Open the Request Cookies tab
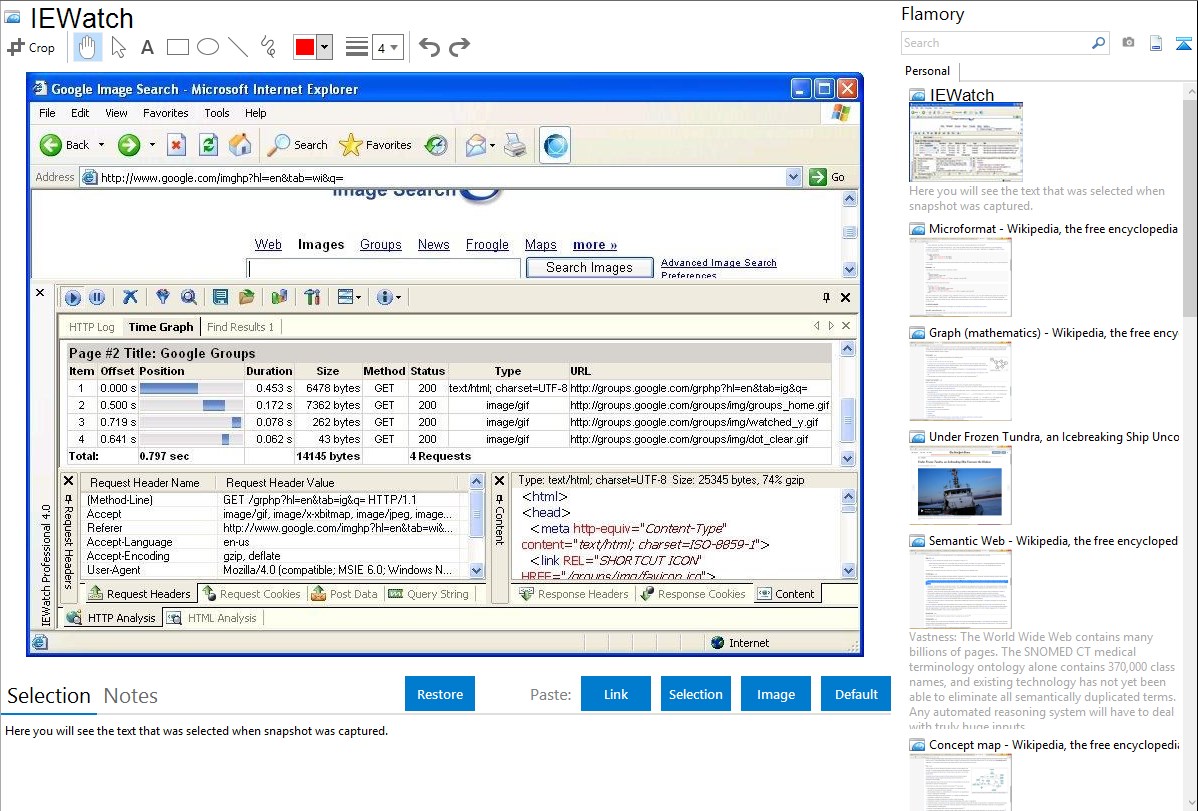 [x=252, y=594]
